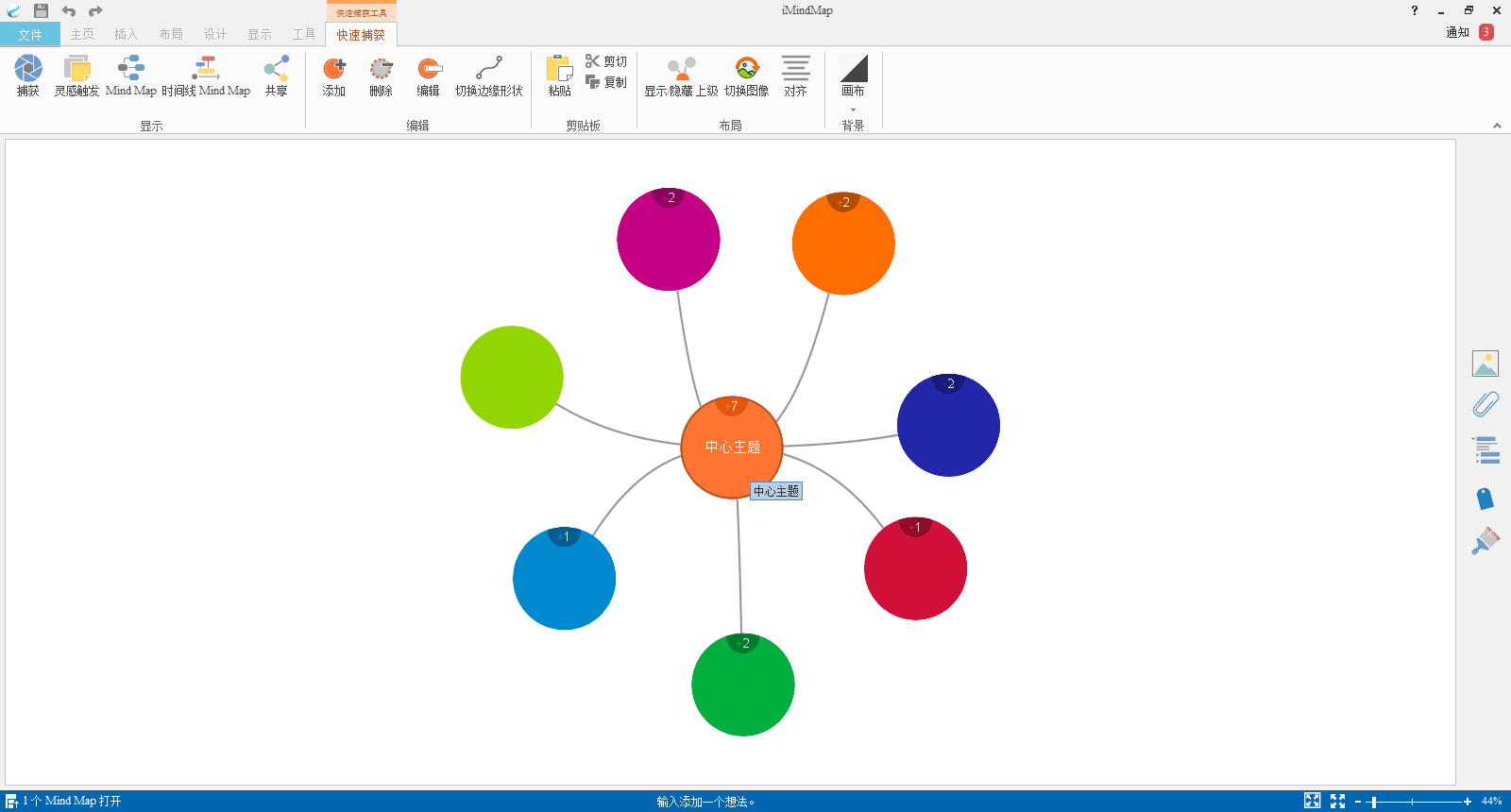Click the 添加 add idea icon
Screen dimensions: 1511x812
click(x=334, y=69)
